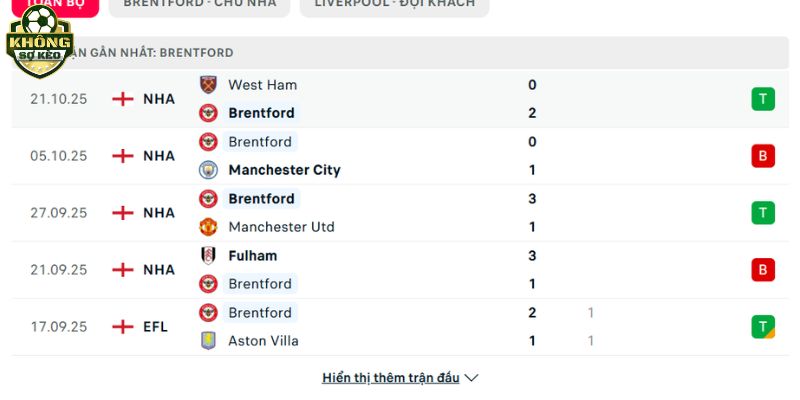The height and width of the screenshot is (400, 800).
Task: Click Brentford crest in West Ham match
Action: coord(208,113)
